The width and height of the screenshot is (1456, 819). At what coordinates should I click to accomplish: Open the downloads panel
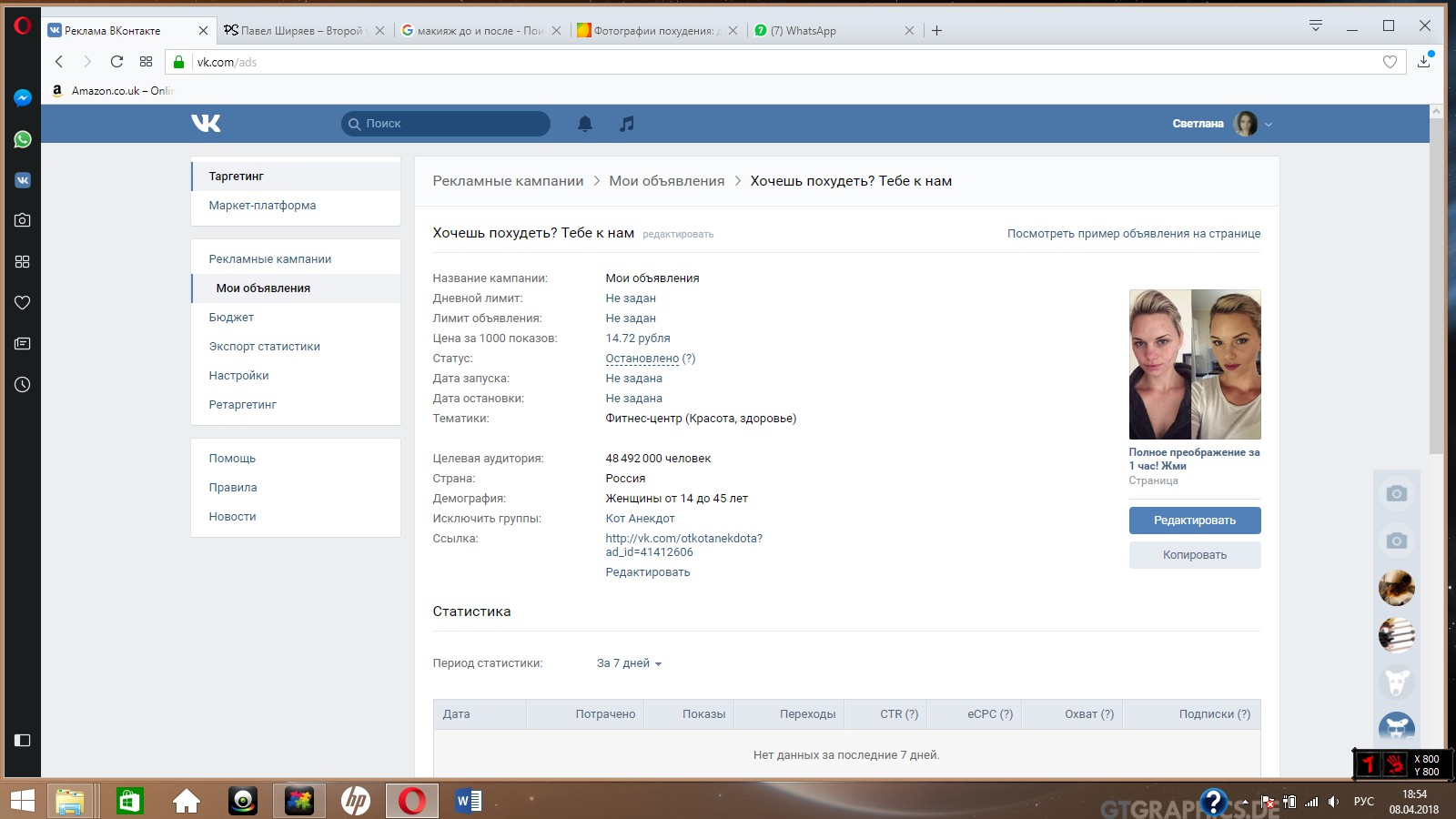point(1424,61)
